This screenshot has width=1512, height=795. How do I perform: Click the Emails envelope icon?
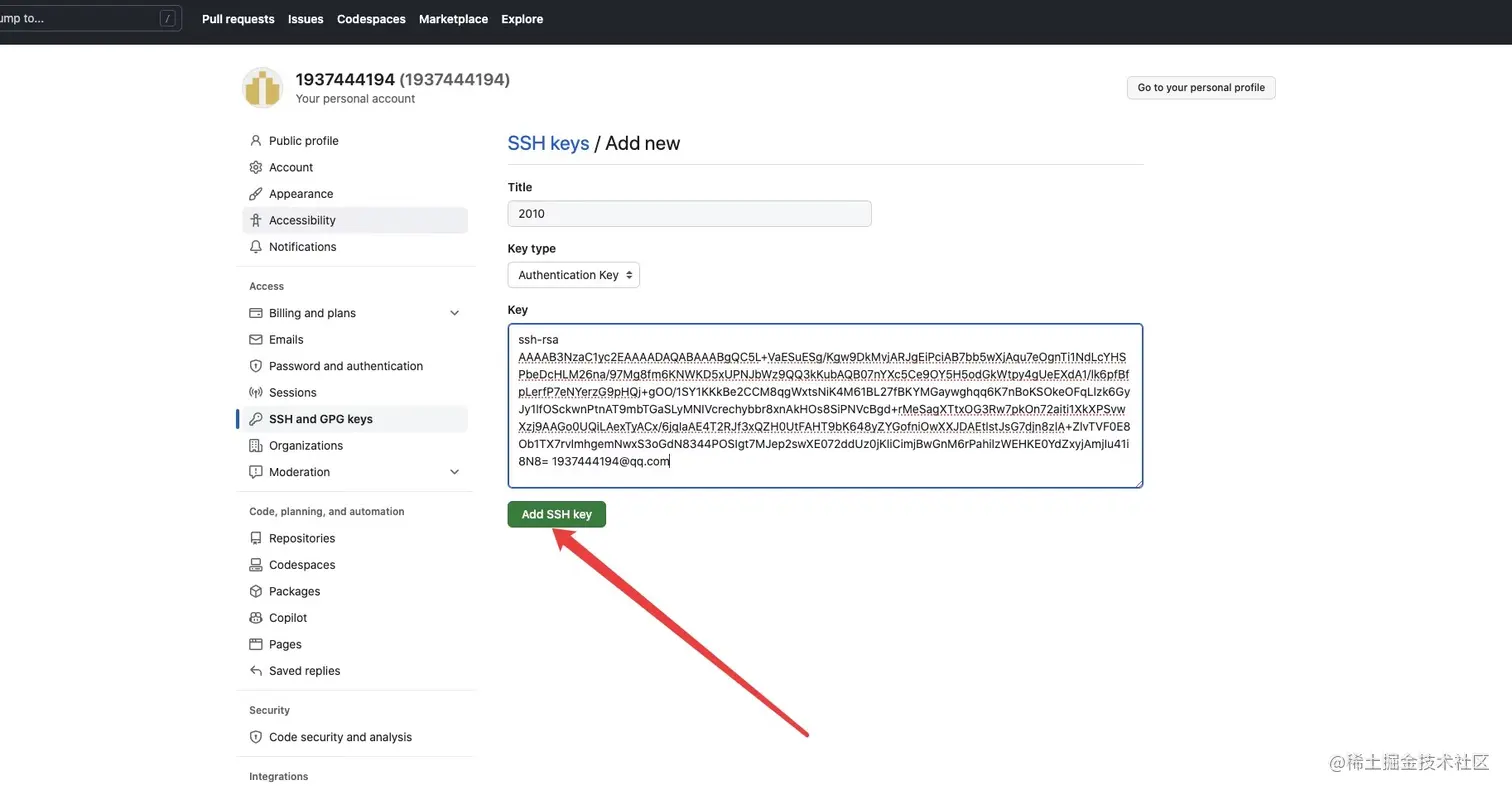click(256, 340)
